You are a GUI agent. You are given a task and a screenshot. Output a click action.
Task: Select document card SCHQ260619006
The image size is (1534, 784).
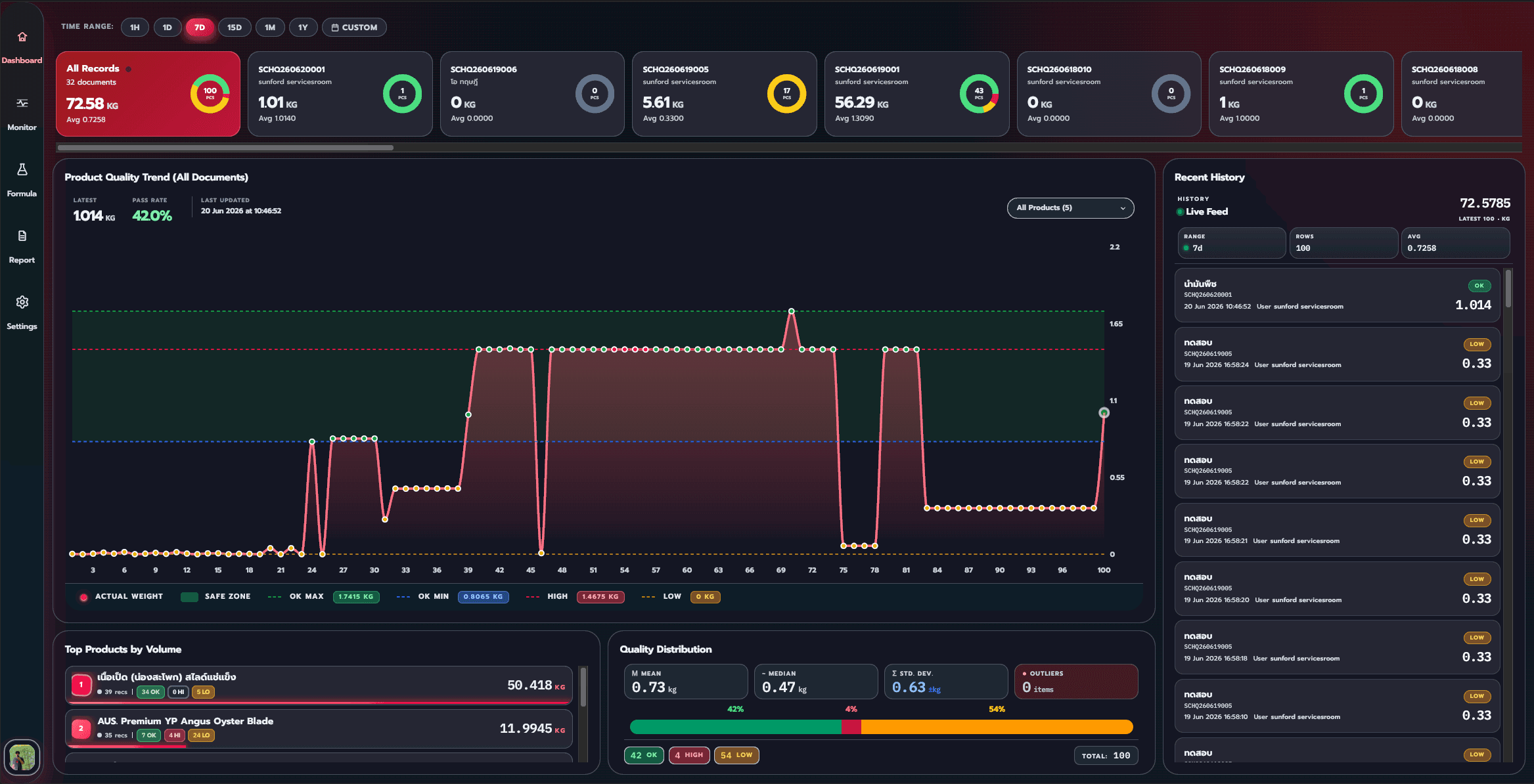coord(532,94)
